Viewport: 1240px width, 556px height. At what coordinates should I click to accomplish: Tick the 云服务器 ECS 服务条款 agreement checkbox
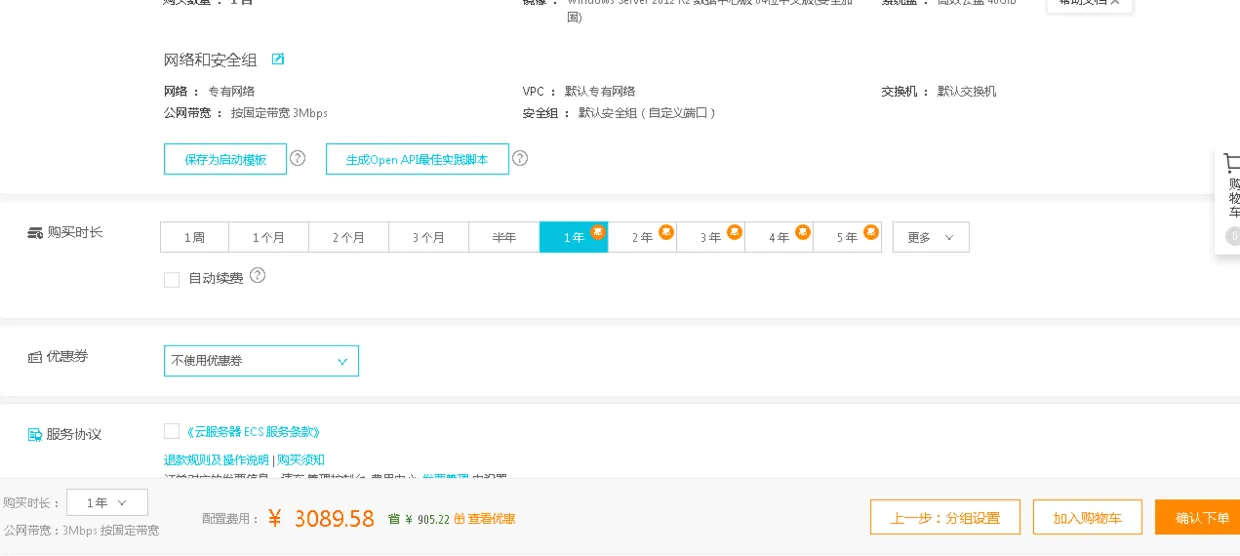[x=171, y=431]
